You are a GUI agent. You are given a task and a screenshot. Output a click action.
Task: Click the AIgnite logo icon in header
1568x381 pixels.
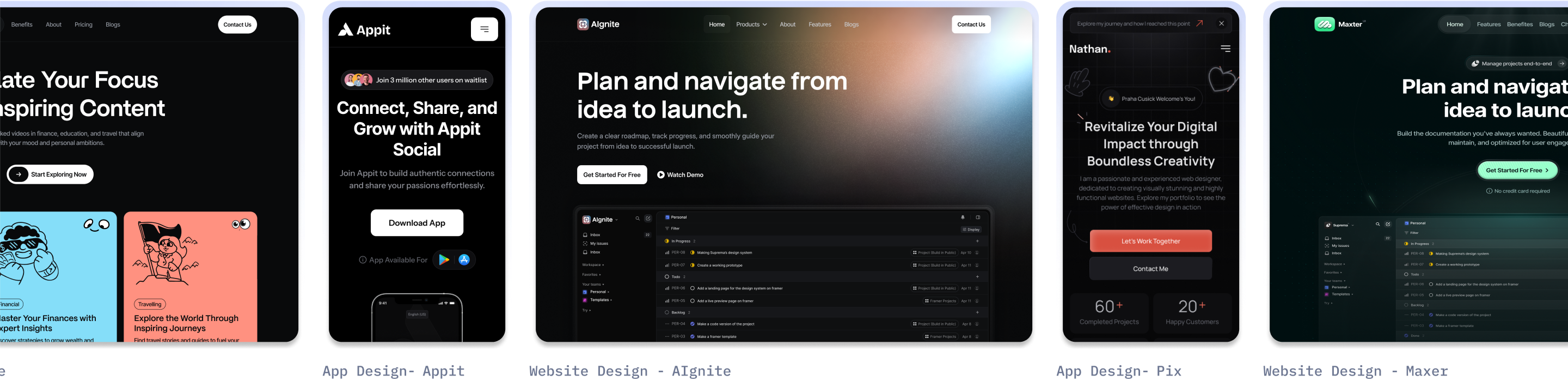point(583,25)
